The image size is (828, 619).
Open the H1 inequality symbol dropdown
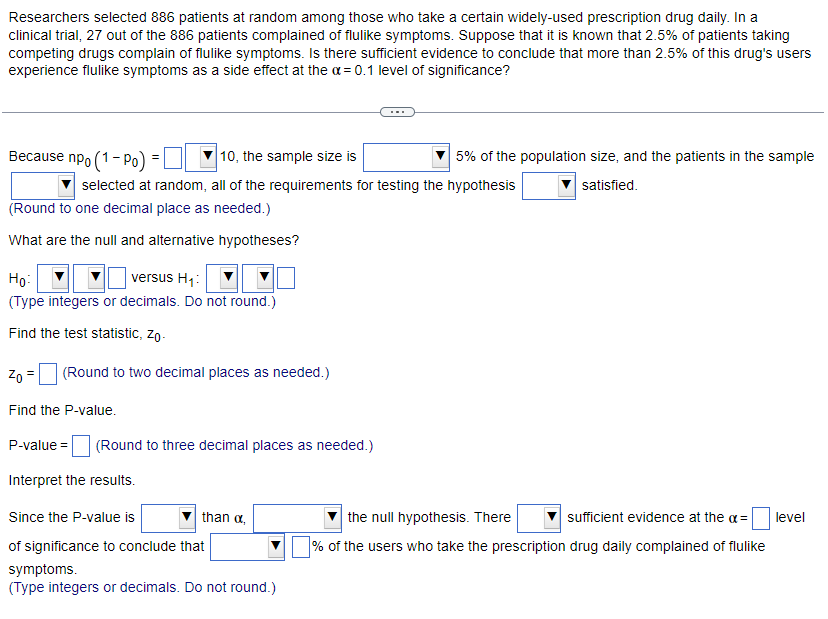(260, 277)
